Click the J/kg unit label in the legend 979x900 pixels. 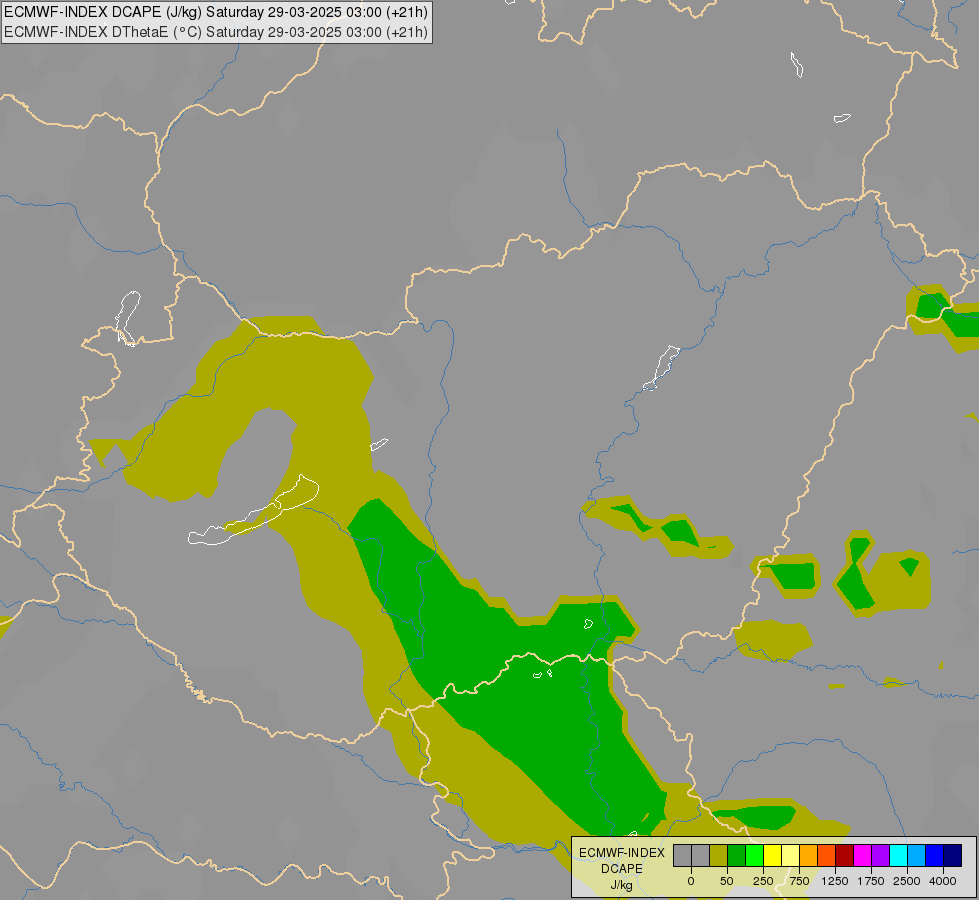point(622,885)
